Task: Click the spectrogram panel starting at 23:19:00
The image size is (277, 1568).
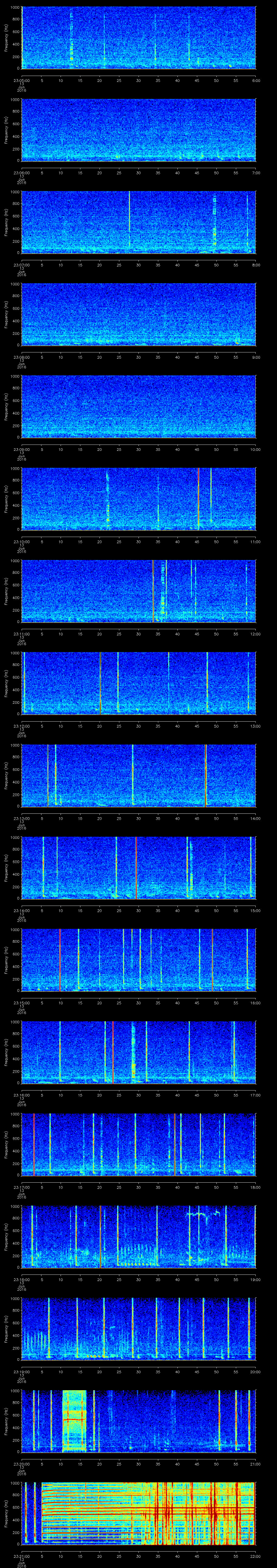Action: 138,1329
